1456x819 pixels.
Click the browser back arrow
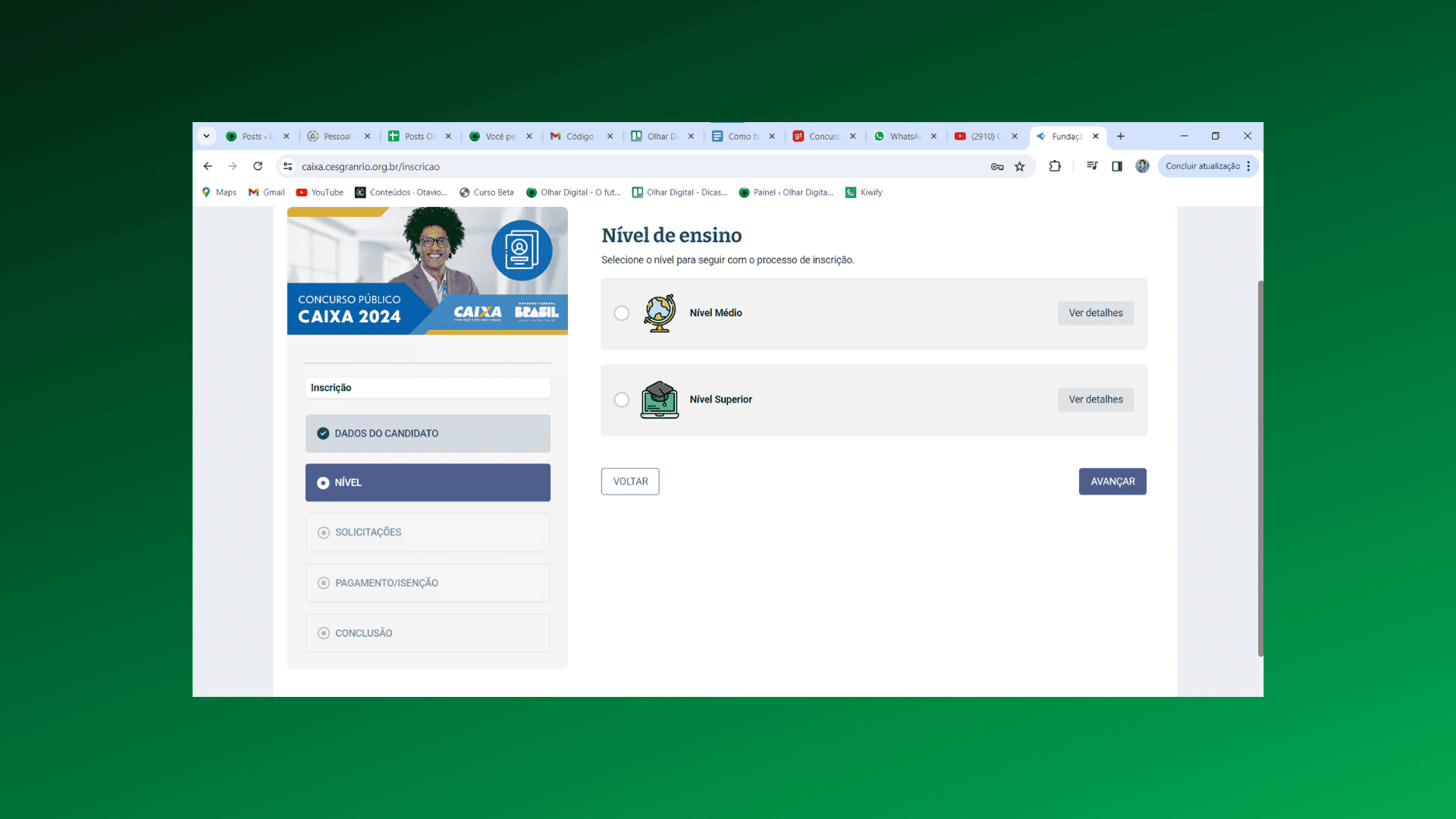(x=208, y=166)
